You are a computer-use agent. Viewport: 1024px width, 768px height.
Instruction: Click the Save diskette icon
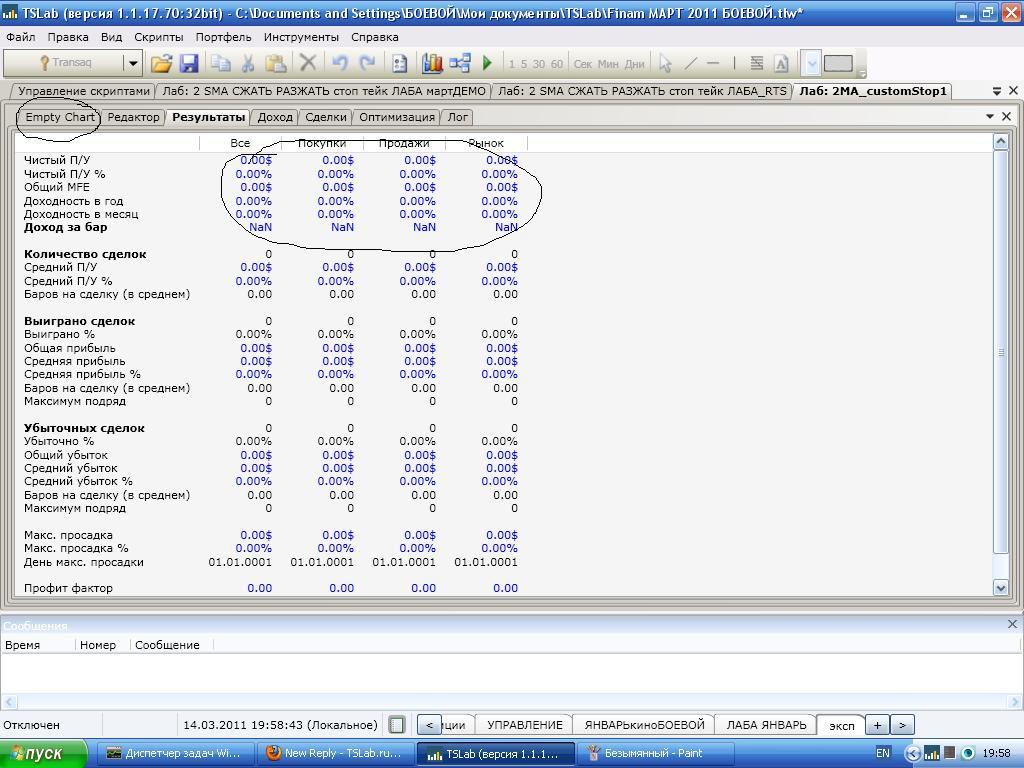(x=189, y=63)
